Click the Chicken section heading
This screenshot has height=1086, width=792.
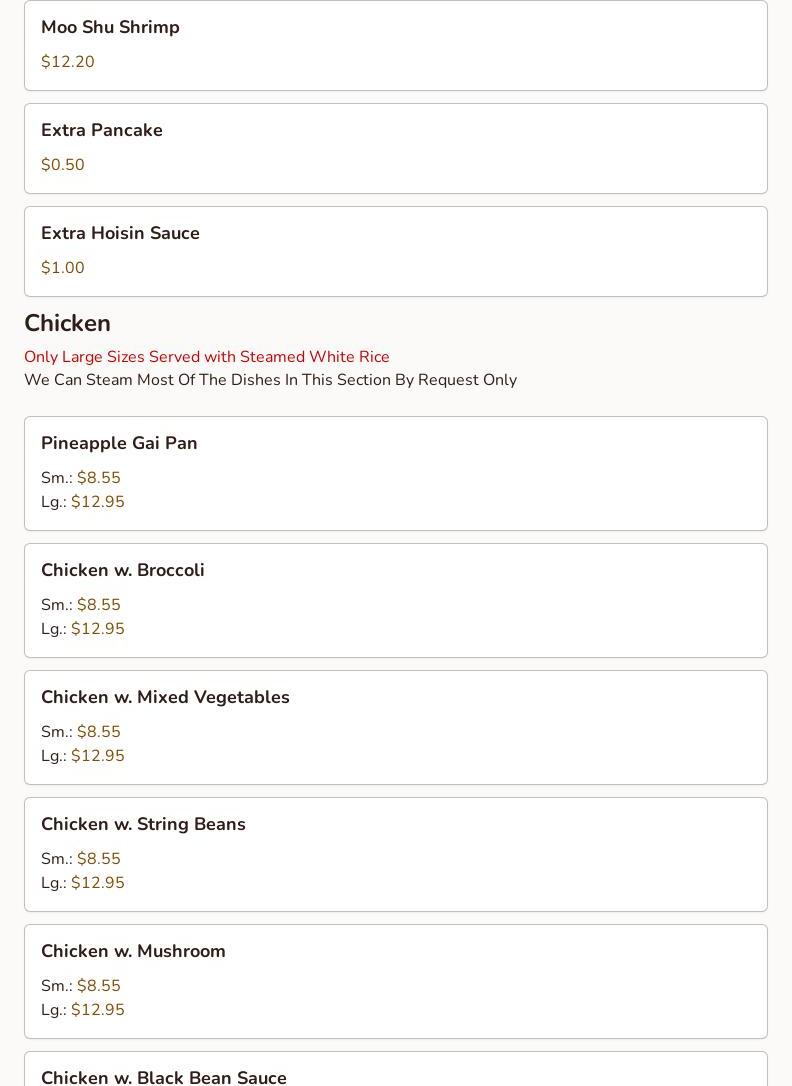pos(67,323)
